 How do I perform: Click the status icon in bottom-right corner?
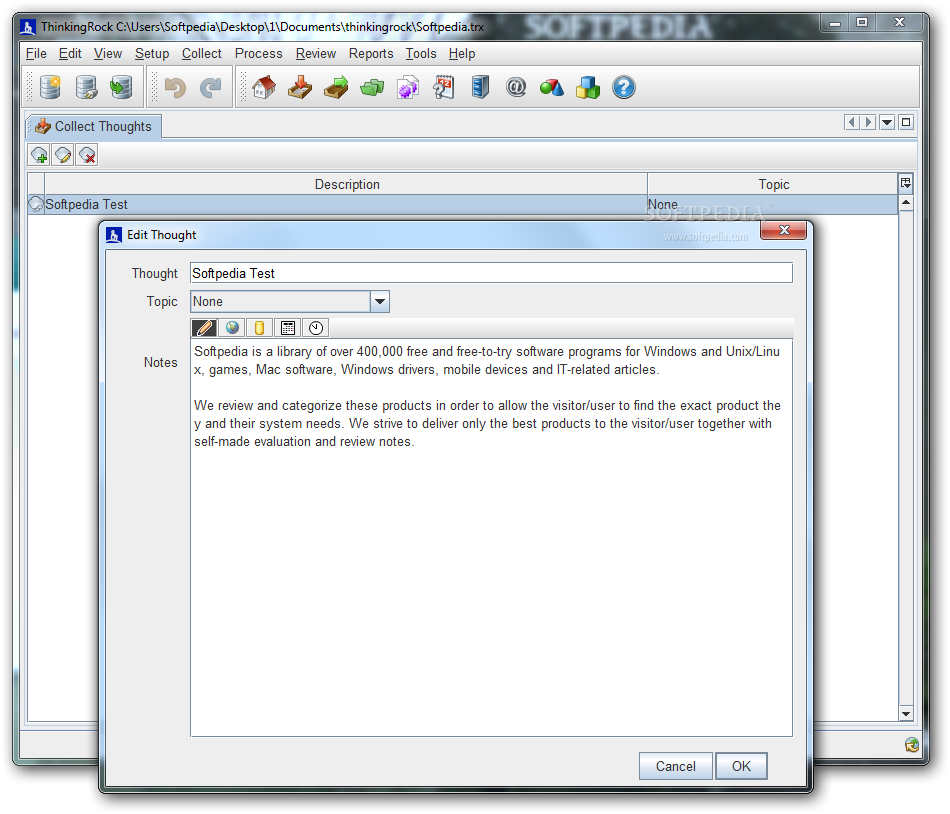click(x=912, y=744)
